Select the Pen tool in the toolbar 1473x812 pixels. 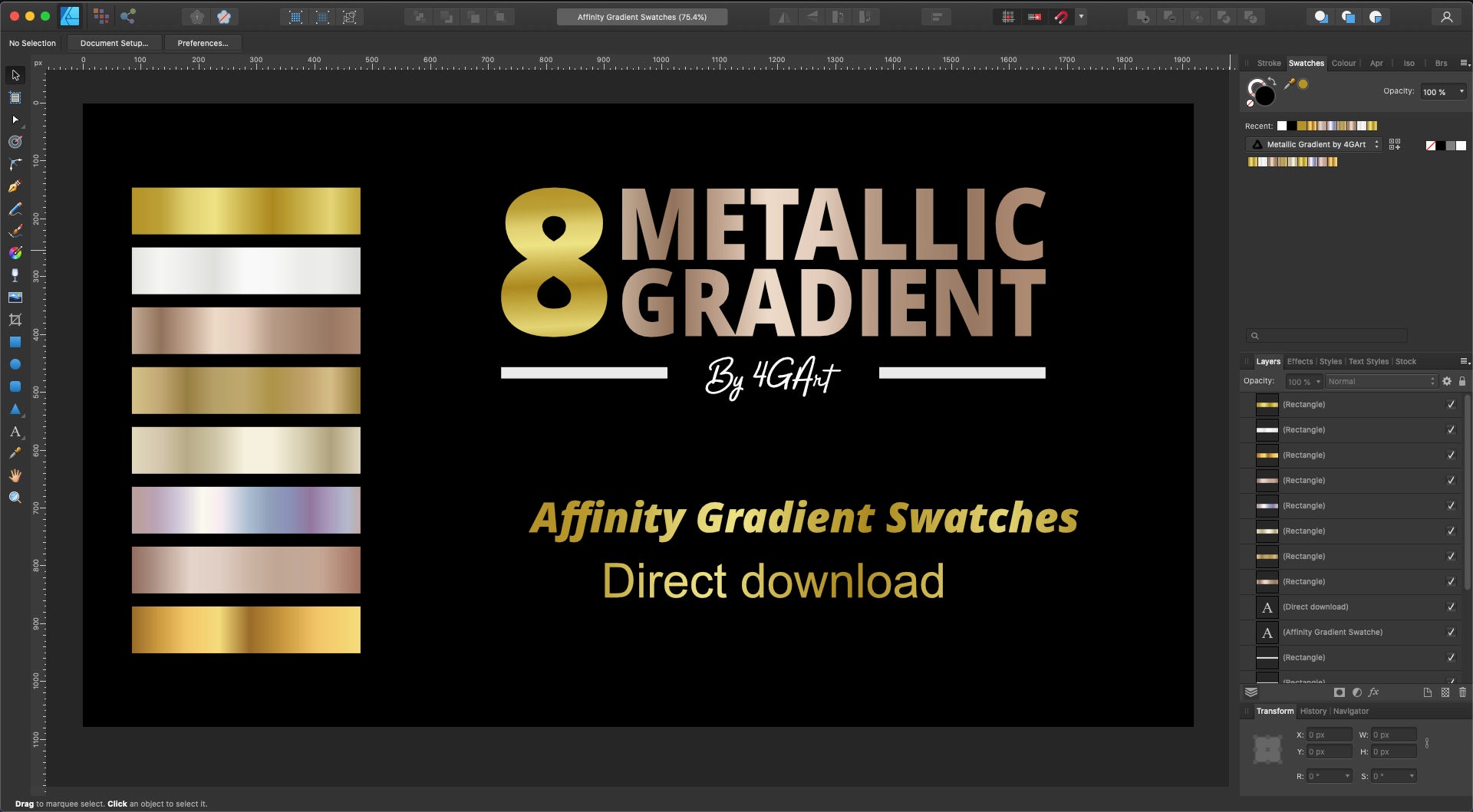click(15, 186)
